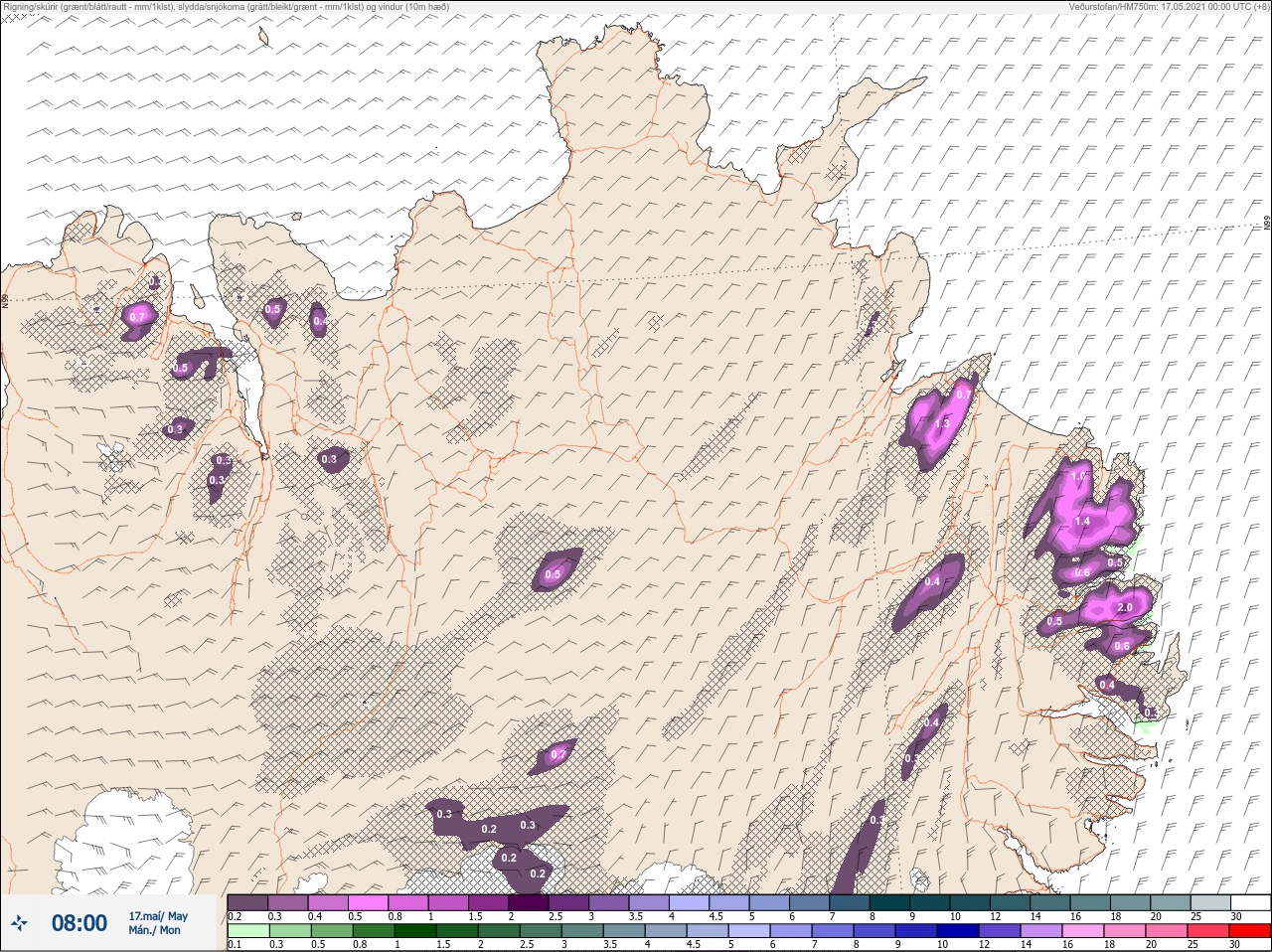Click the 'Mán./ Mon' weekday text
The width and height of the screenshot is (1272, 952).
(x=155, y=931)
